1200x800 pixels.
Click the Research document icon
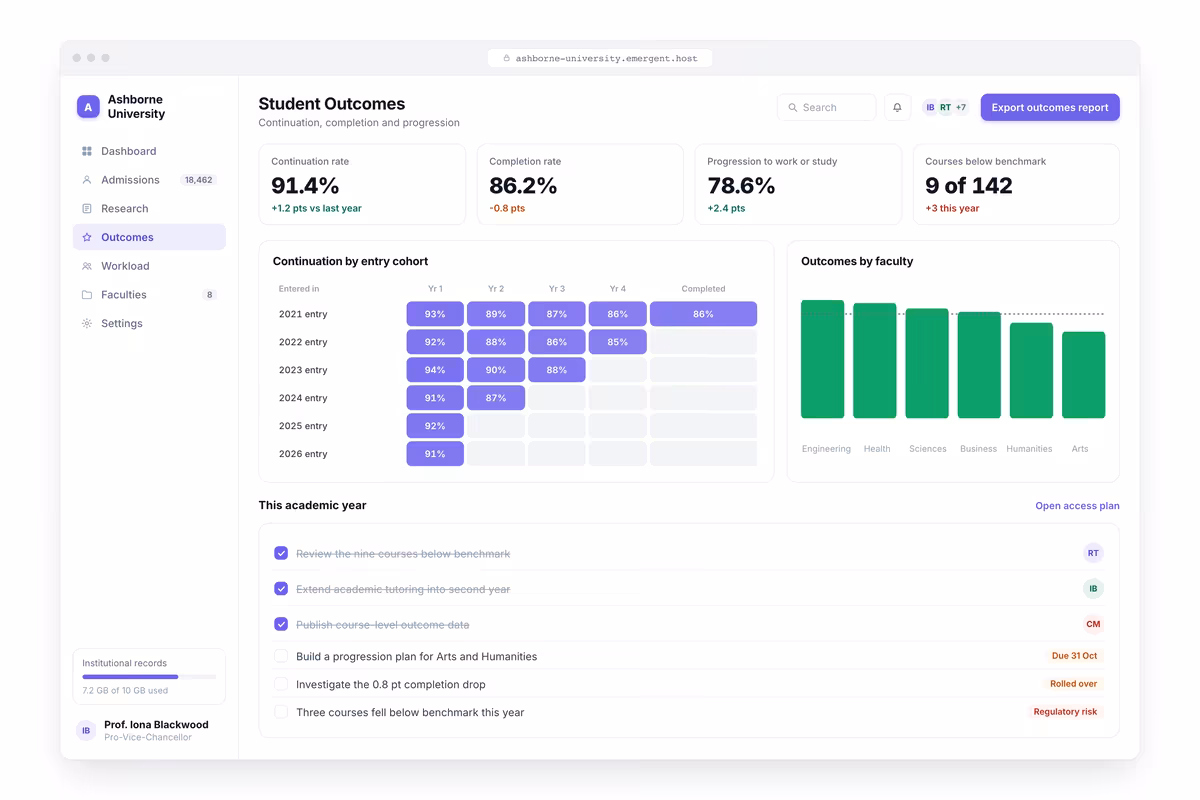[x=87, y=209]
